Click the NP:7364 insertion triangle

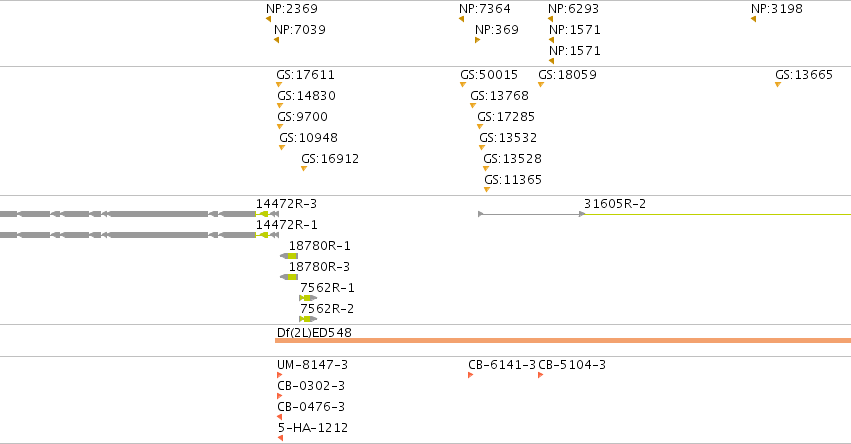pyautogui.click(x=461, y=19)
